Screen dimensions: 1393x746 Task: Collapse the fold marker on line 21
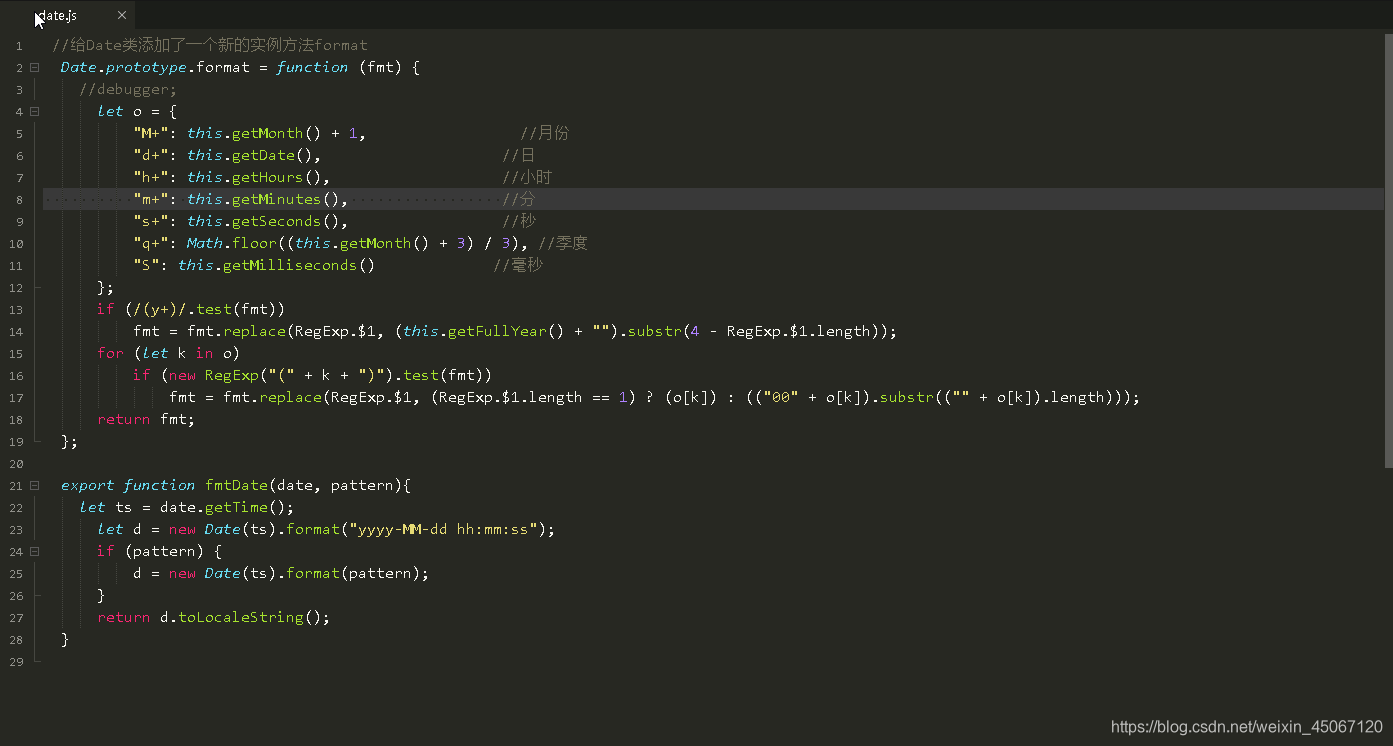34,486
